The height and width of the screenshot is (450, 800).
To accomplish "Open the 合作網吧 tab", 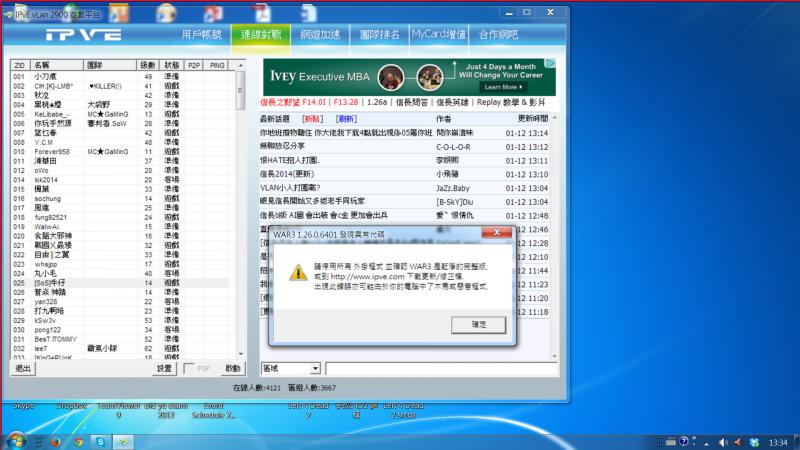I will 498,35.
